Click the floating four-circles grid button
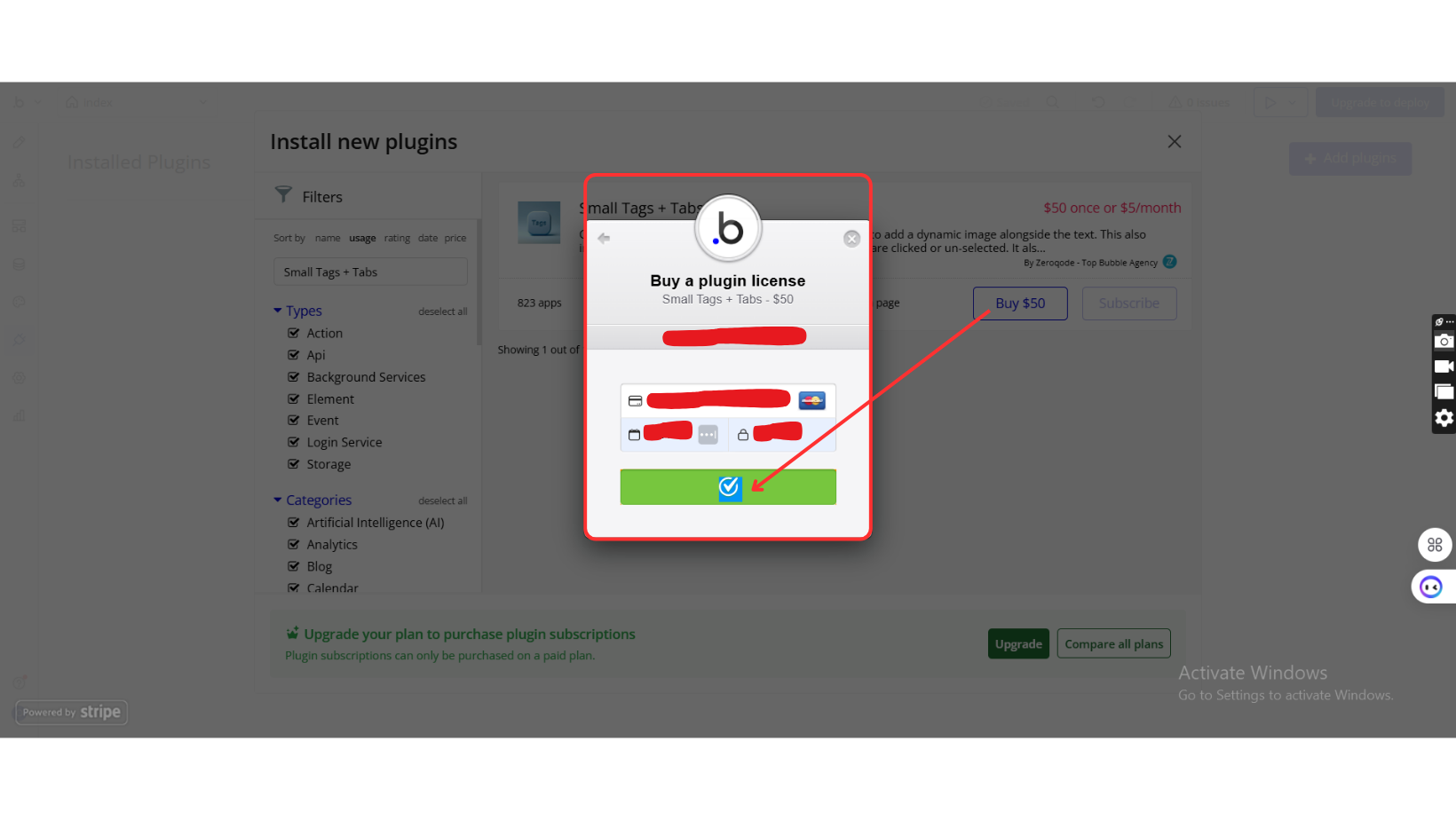Viewport: 1456px width, 820px height. coord(1435,545)
